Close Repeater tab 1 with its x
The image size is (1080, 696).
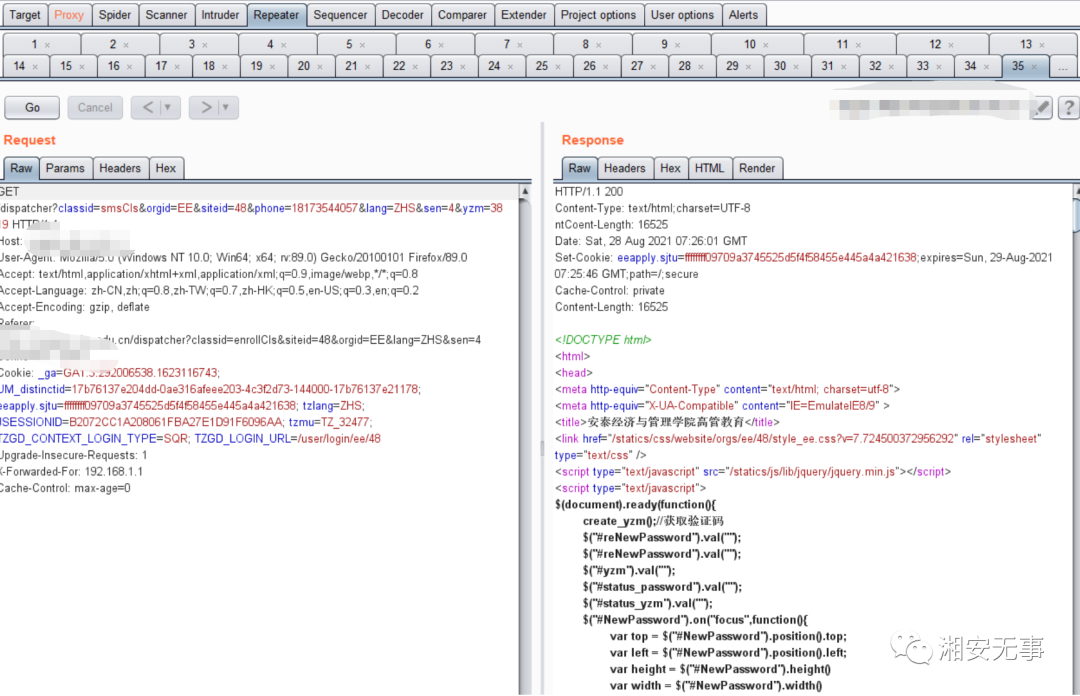point(48,45)
